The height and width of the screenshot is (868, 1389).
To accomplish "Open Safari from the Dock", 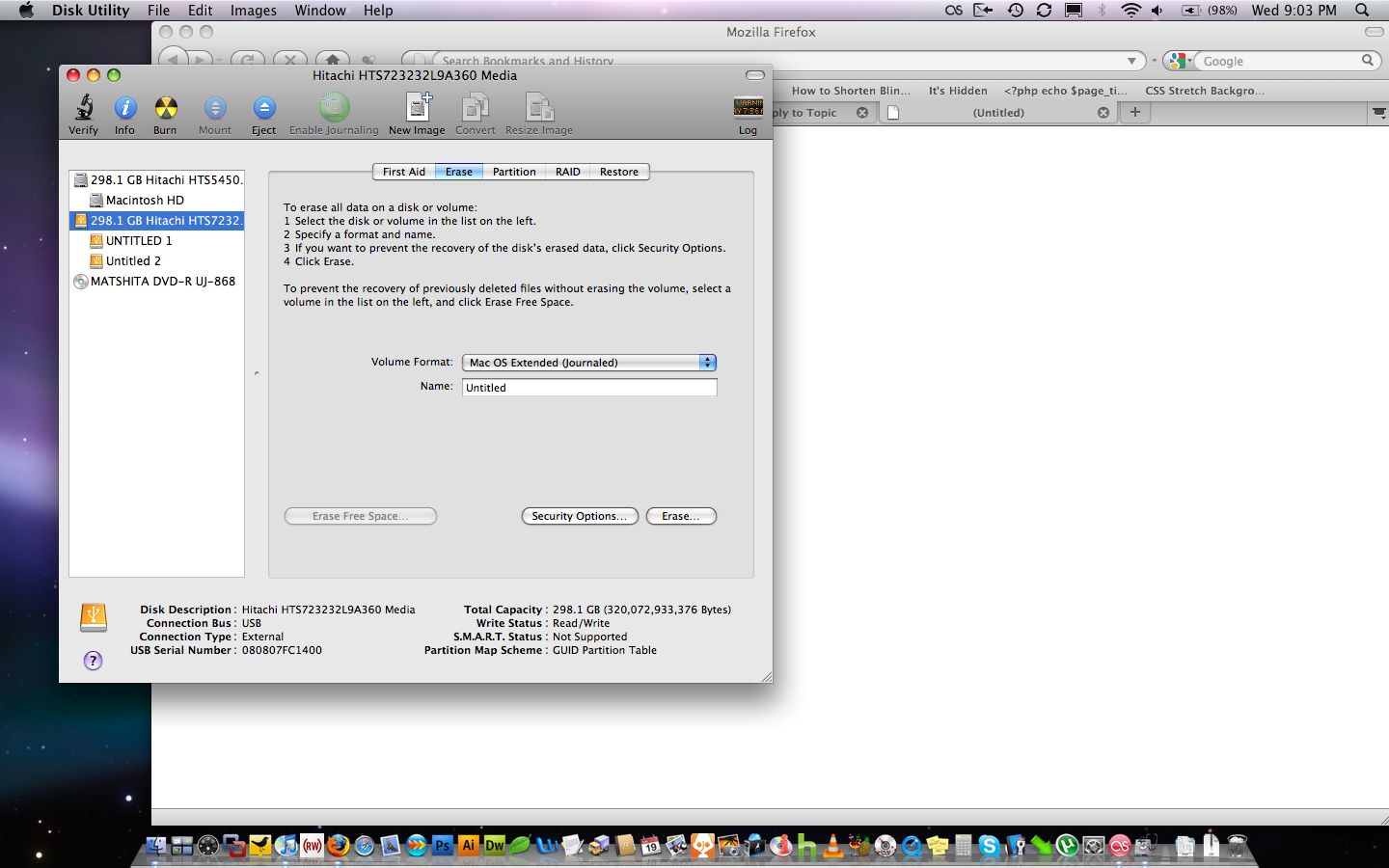I will pos(365,846).
